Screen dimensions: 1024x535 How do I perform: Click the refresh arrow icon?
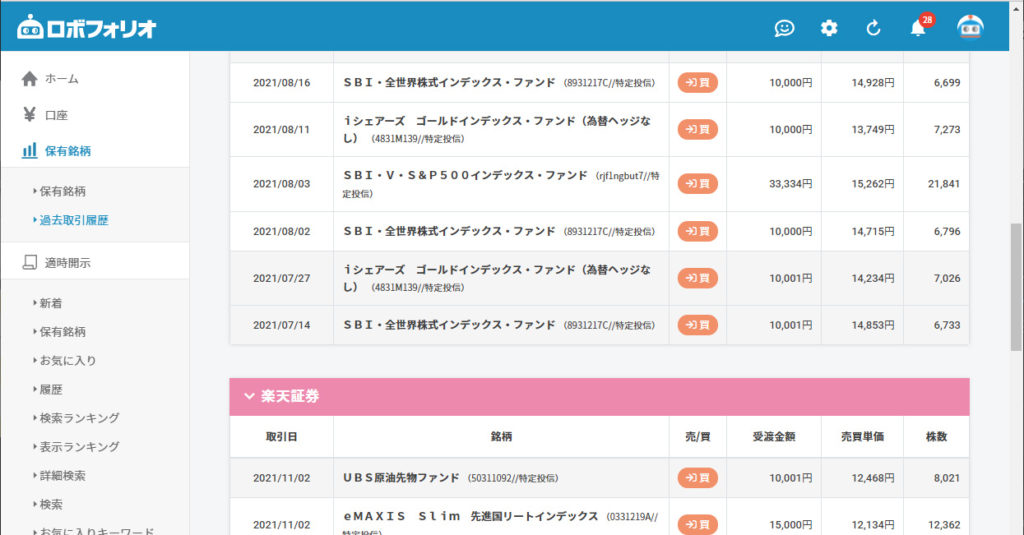pos(873,28)
